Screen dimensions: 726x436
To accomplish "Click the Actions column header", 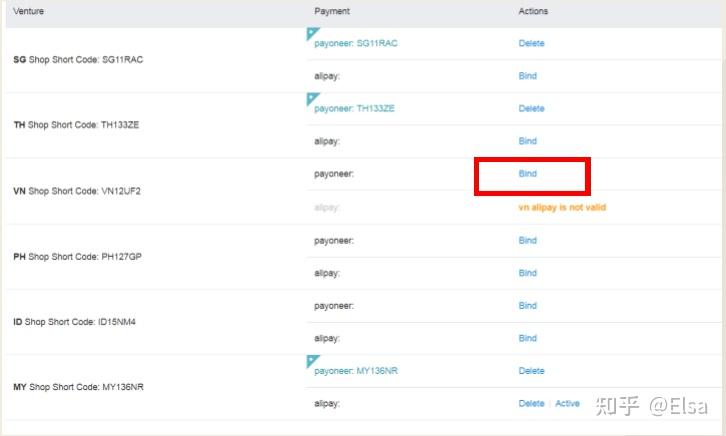I will [533, 11].
